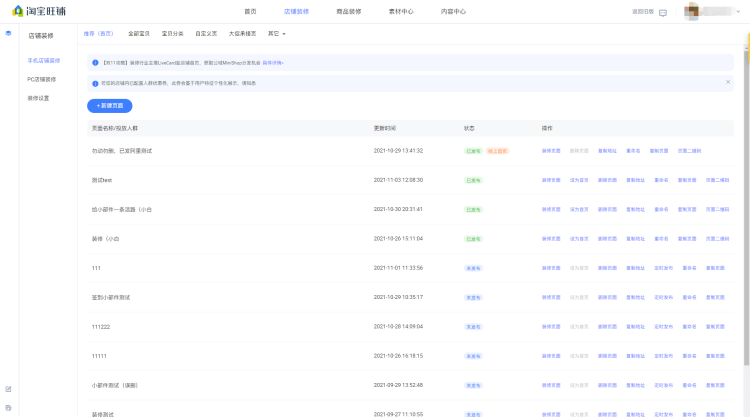Expand the account dropdown arrow
This screenshot has height=417, width=750.
pyautogui.click(x=738, y=11)
